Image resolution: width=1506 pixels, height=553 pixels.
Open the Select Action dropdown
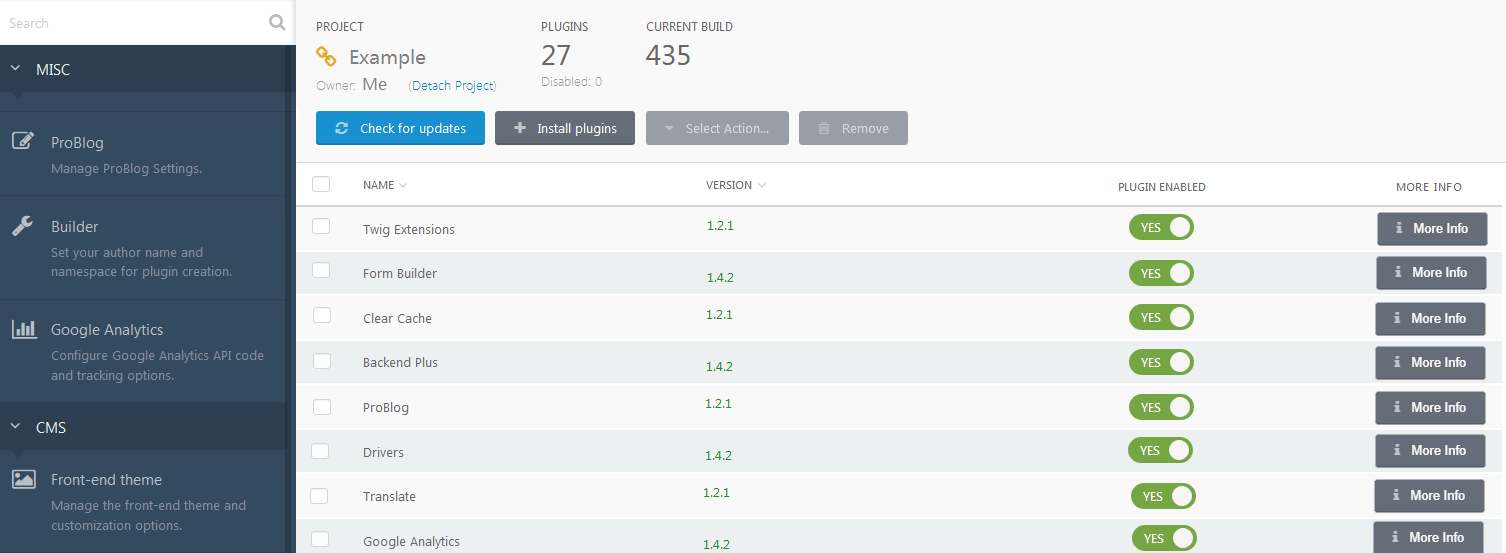pos(717,128)
